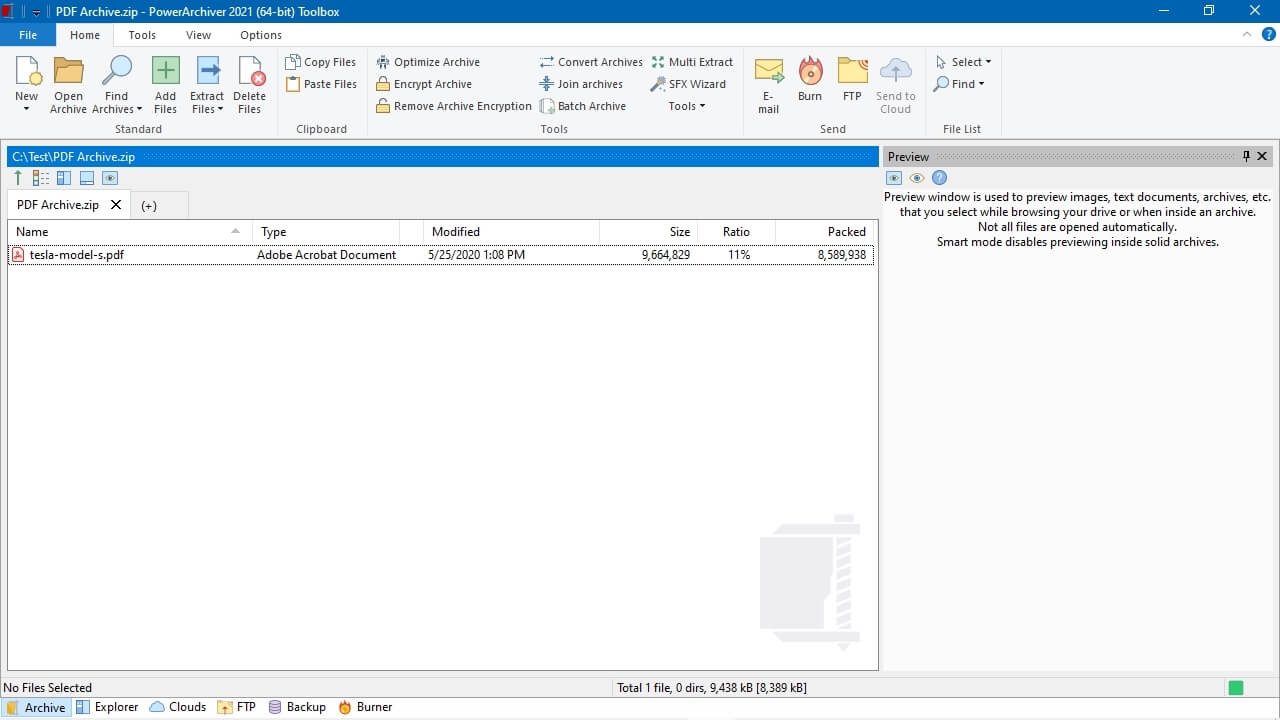Switch to the Tools ribbon tab
This screenshot has width=1280, height=720.
(142, 35)
